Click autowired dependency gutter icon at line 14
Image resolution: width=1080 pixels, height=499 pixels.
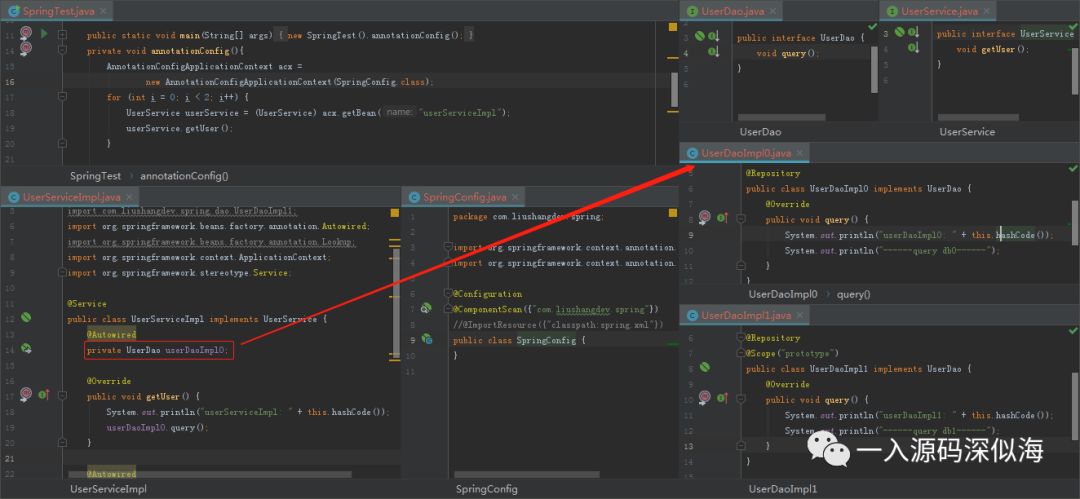pyautogui.click(x=26, y=349)
